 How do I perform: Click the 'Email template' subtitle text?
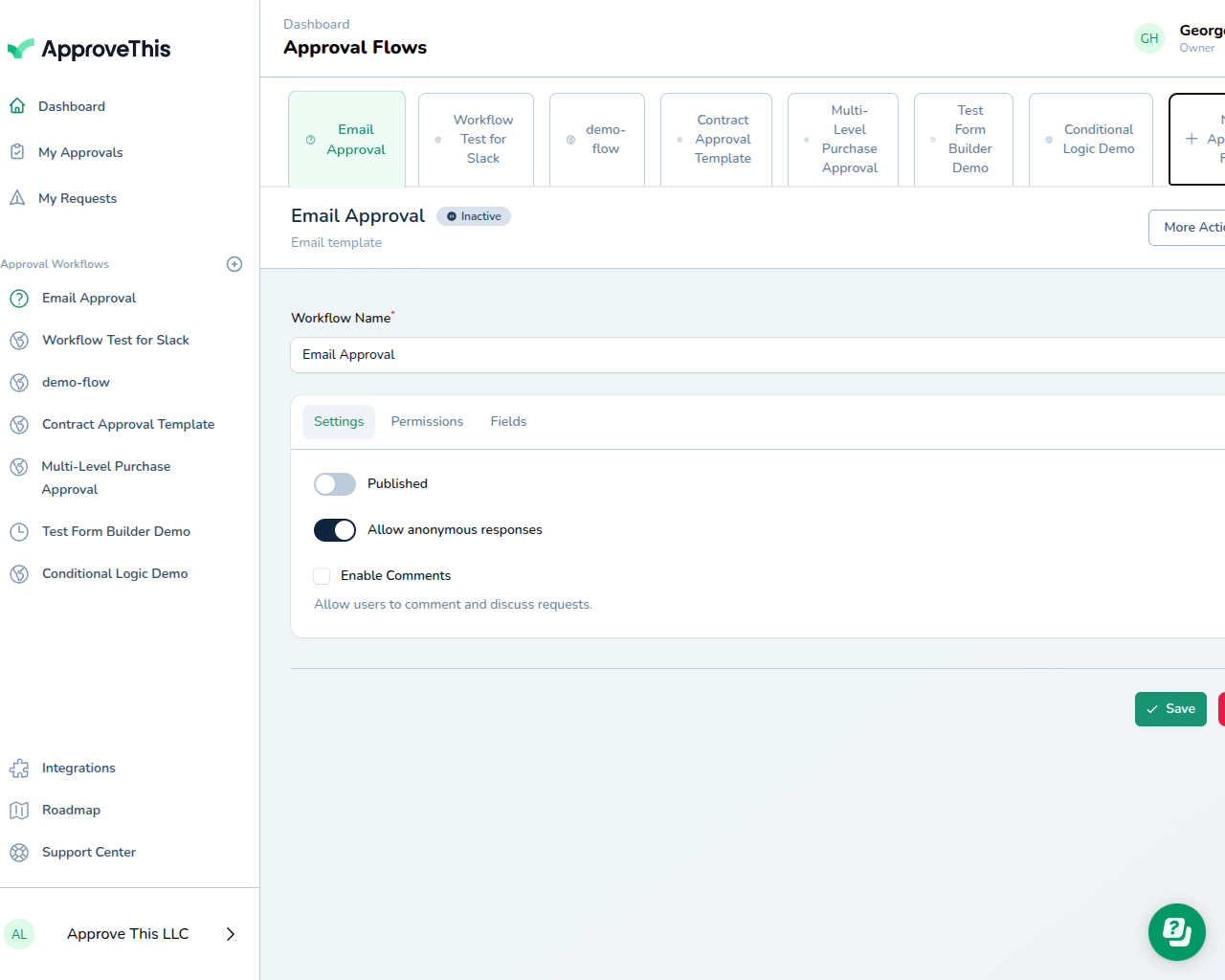click(336, 243)
